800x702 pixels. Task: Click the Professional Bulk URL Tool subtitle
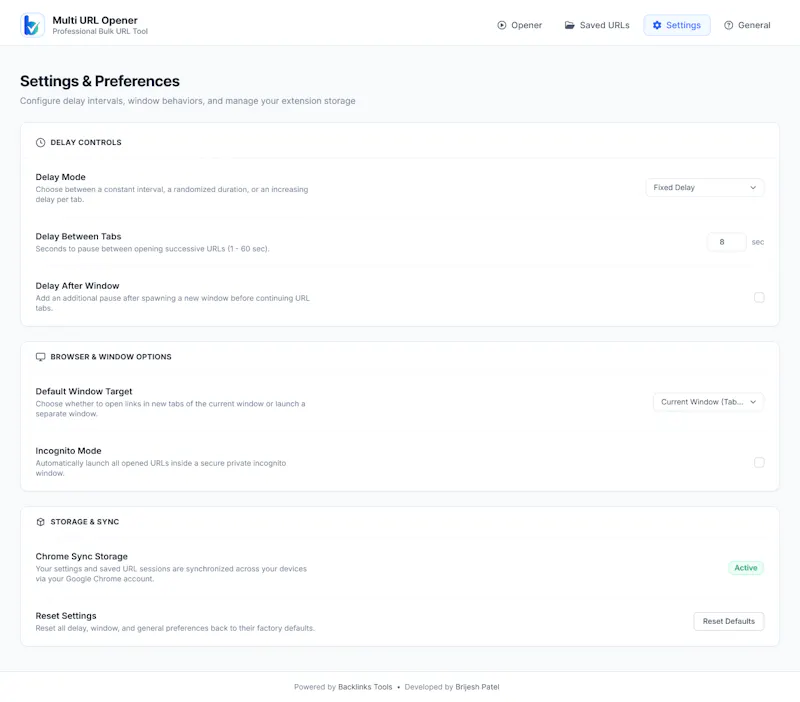pyautogui.click(x=100, y=31)
